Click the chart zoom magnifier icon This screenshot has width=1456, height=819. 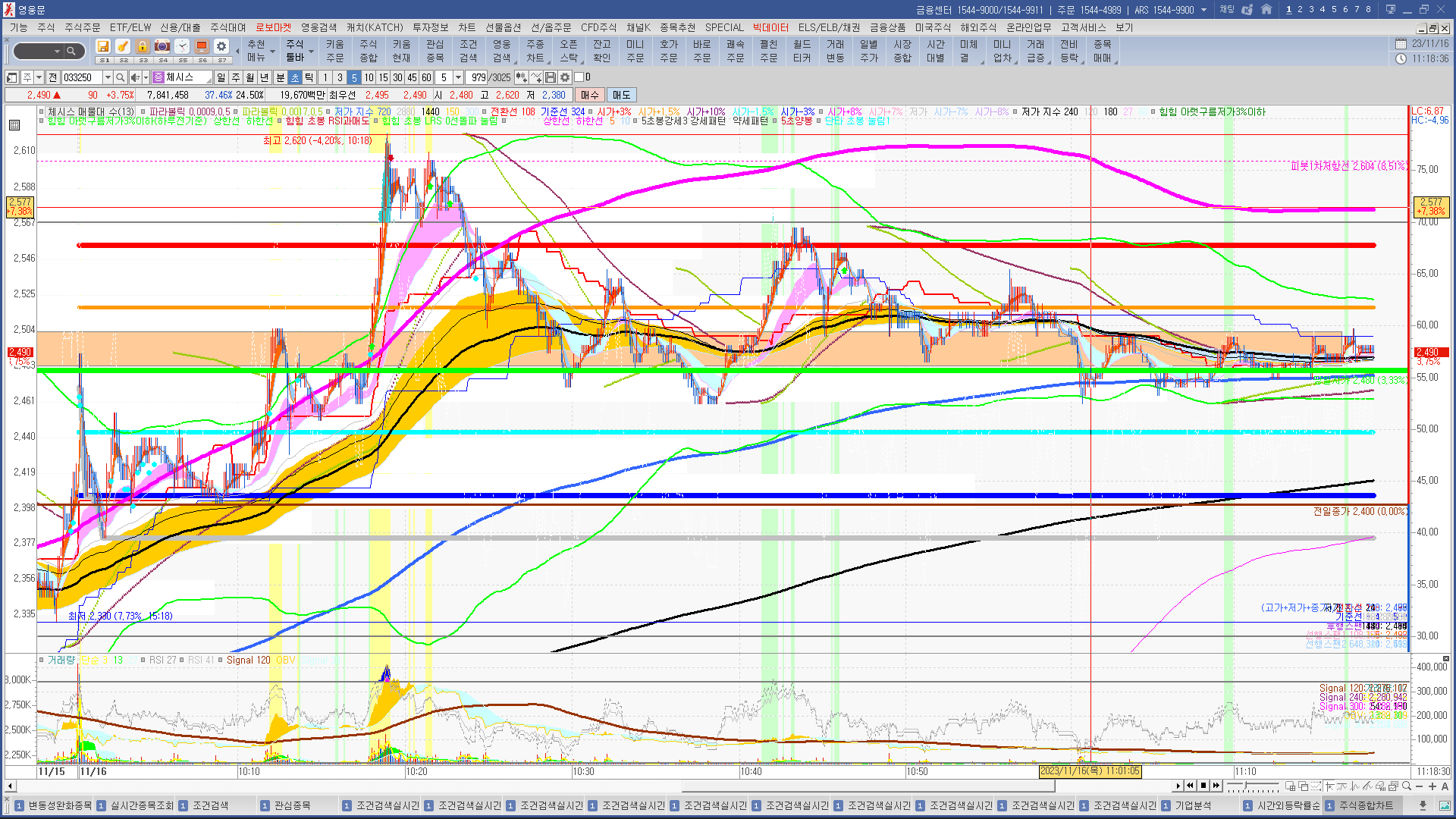1407,786
